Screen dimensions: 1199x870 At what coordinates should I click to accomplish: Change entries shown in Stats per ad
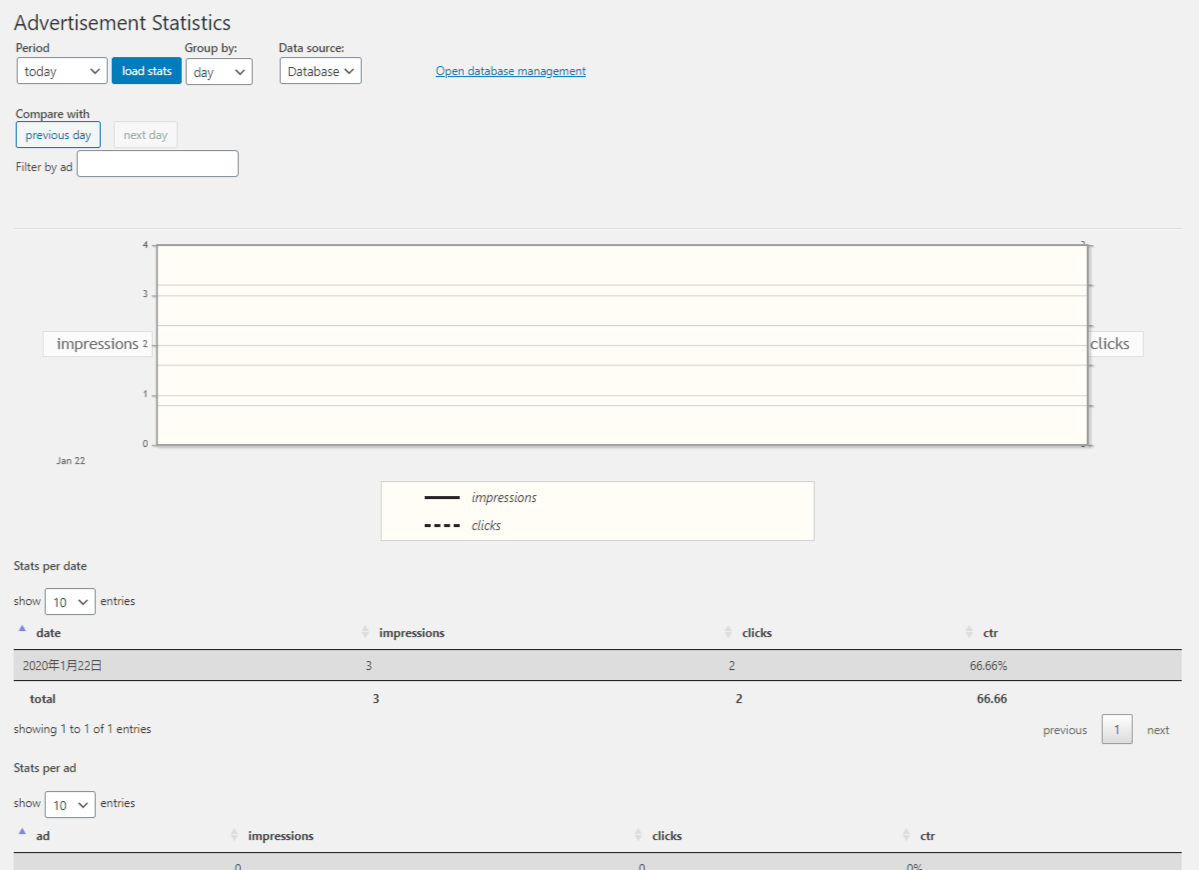click(70, 804)
